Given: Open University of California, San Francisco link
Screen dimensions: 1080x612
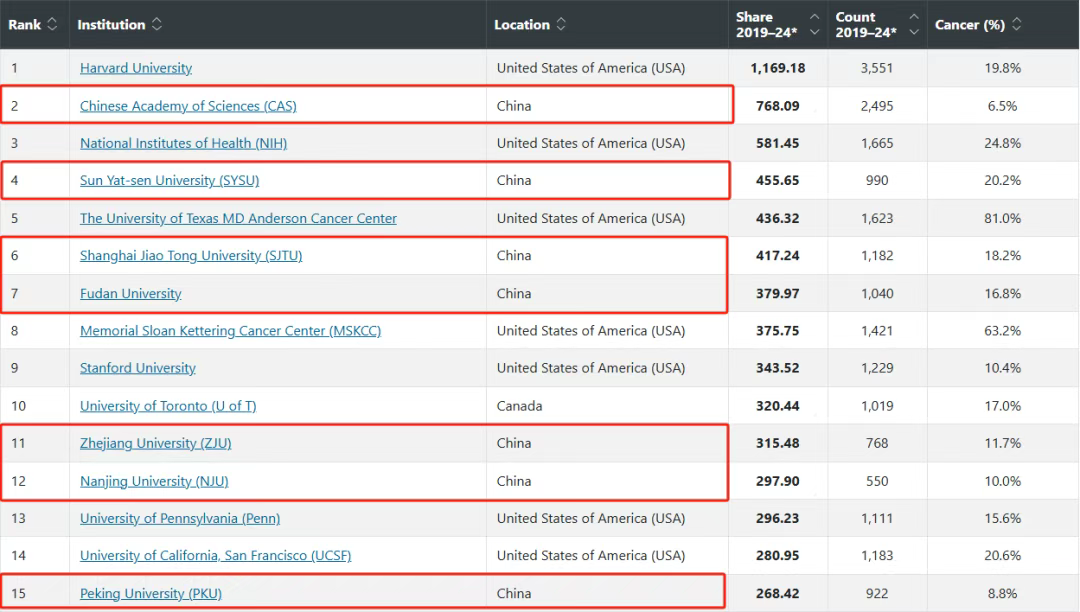Looking at the screenshot, I should tap(216, 555).
